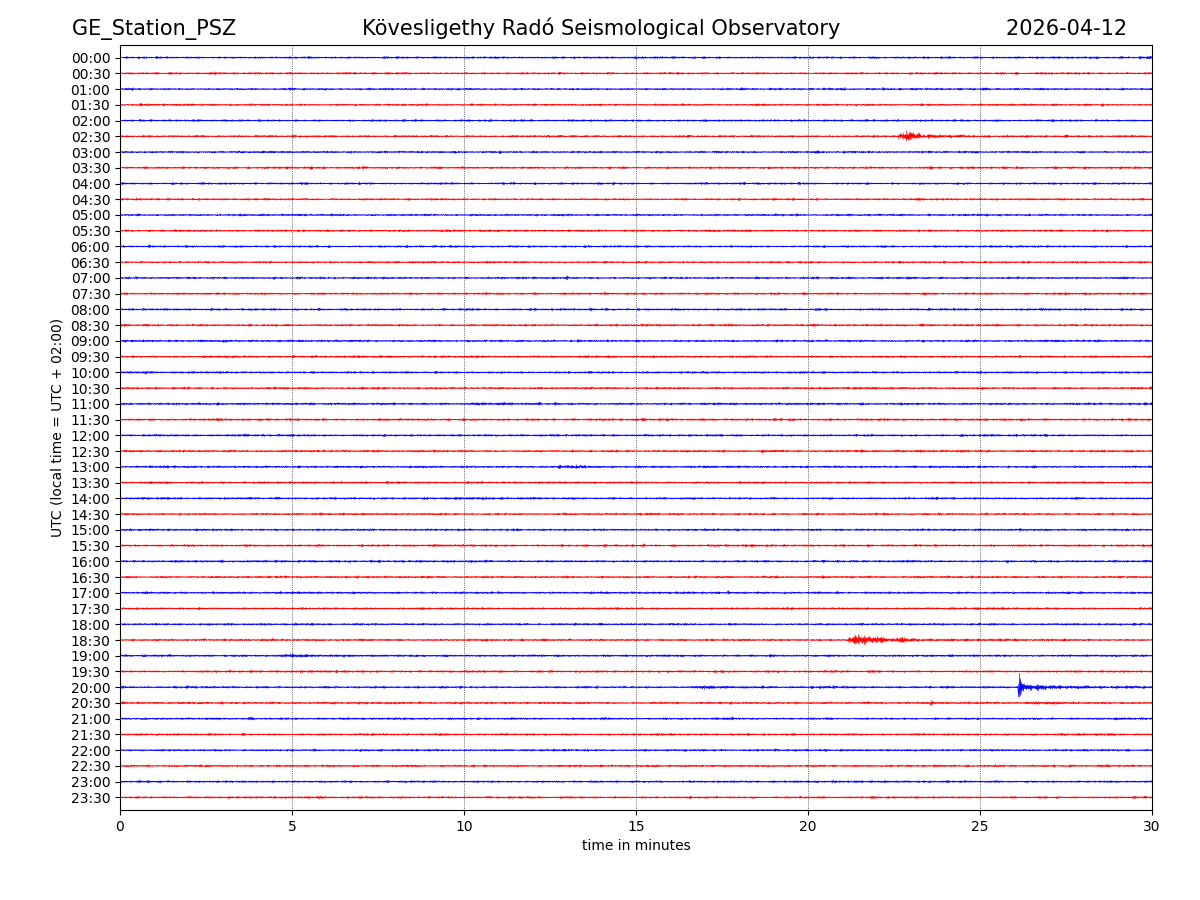Click the 2026-04-12 date label
1200x900 pixels.
[1066, 28]
